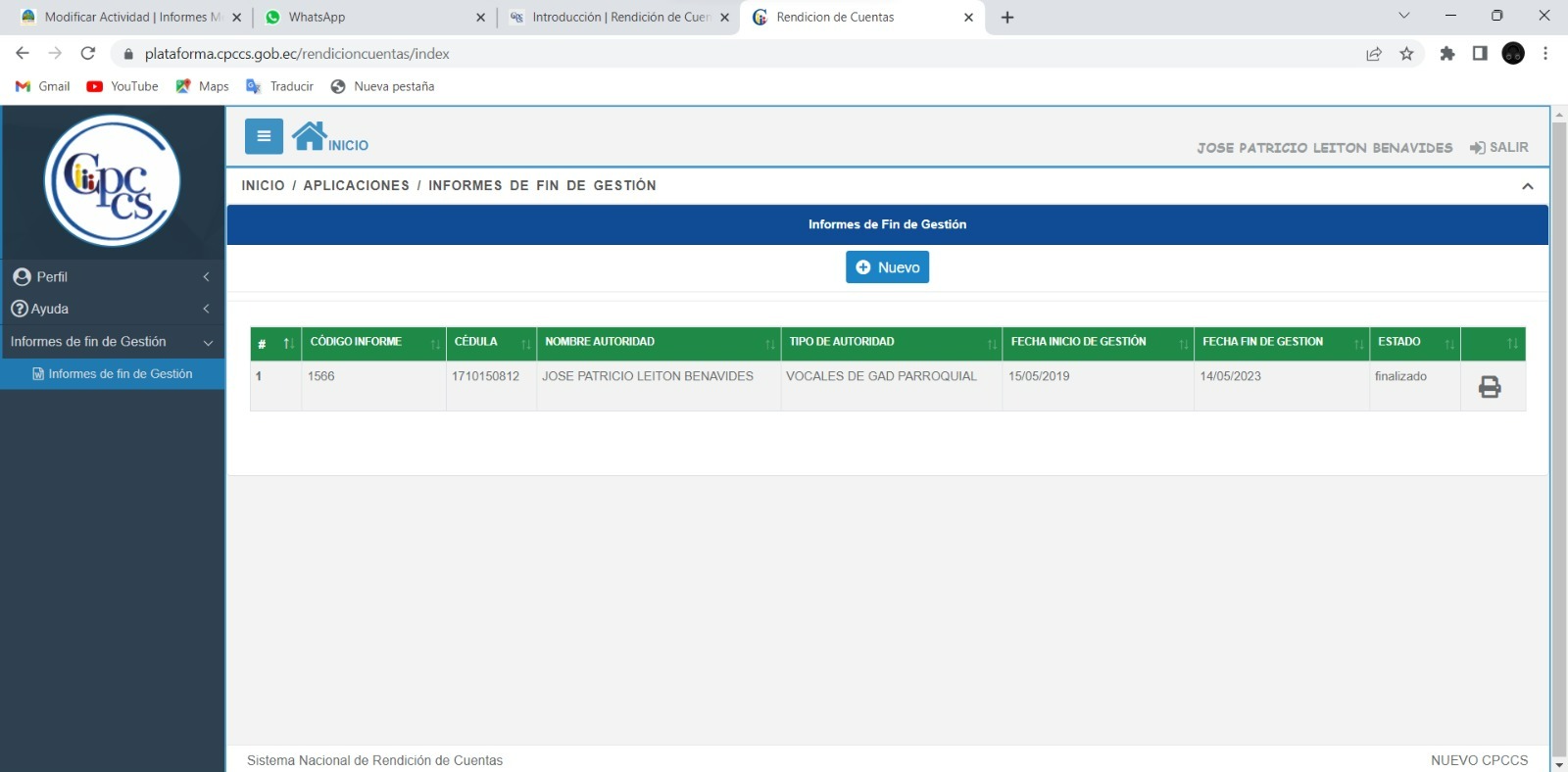This screenshot has height=772, width=1568.
Task: Click the printer icon in the report row
Action: [x=1489, y=387]
